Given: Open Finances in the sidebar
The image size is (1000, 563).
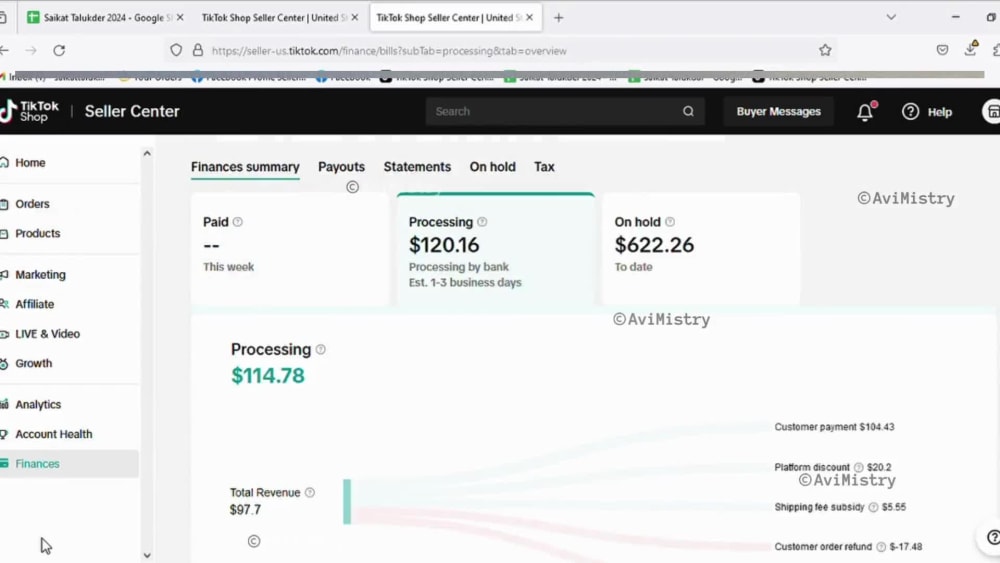Looking at the screenshot, I should 37,464.
